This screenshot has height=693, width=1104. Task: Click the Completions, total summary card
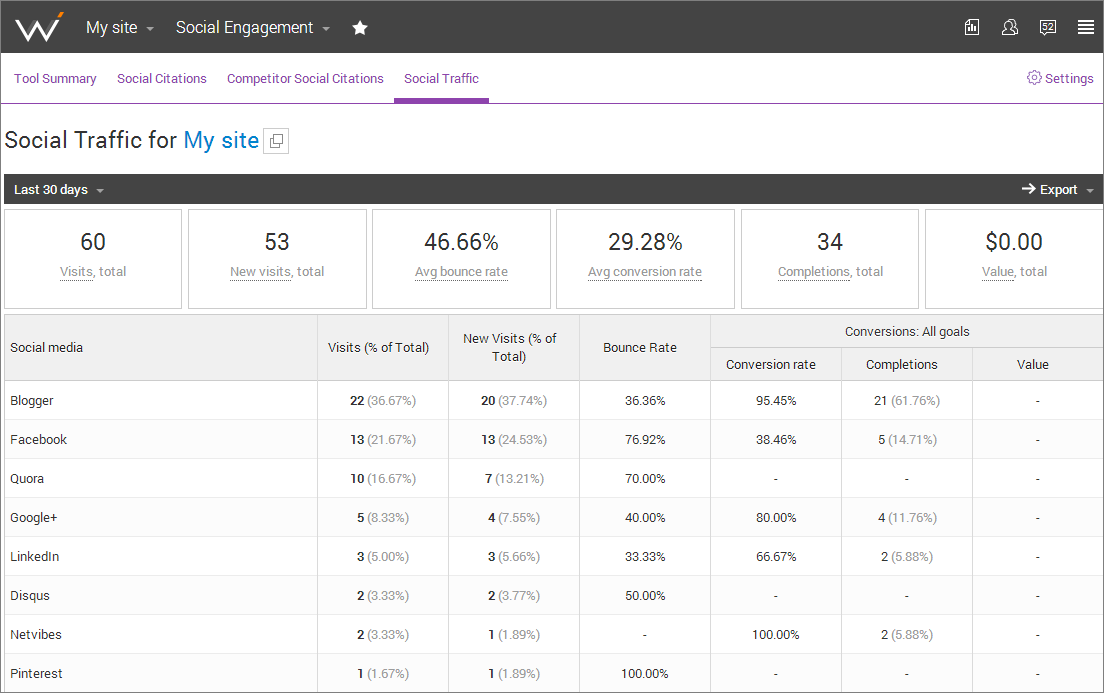(x=830, y=258)
